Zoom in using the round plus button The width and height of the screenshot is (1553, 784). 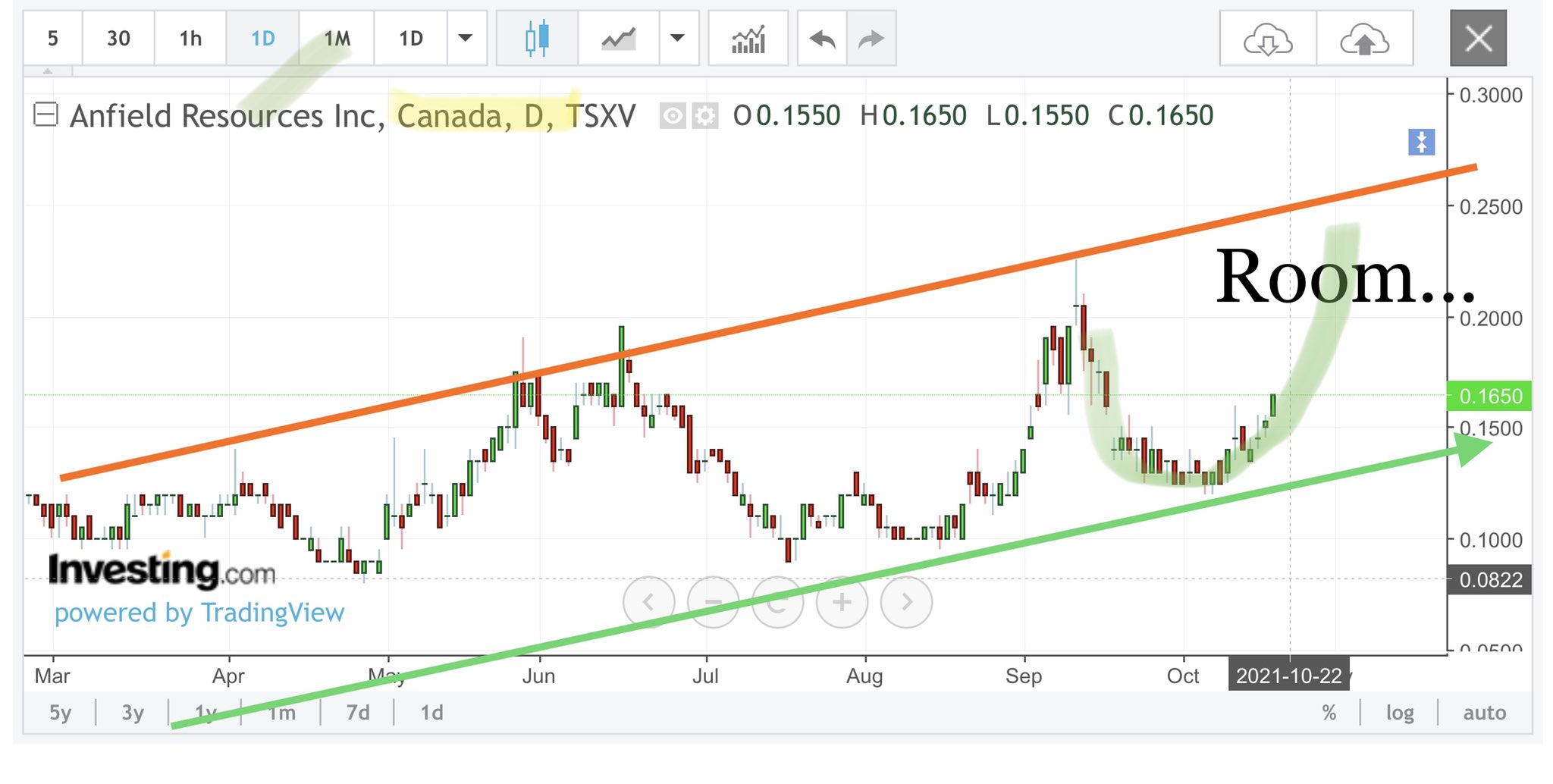tap(842, 602)
